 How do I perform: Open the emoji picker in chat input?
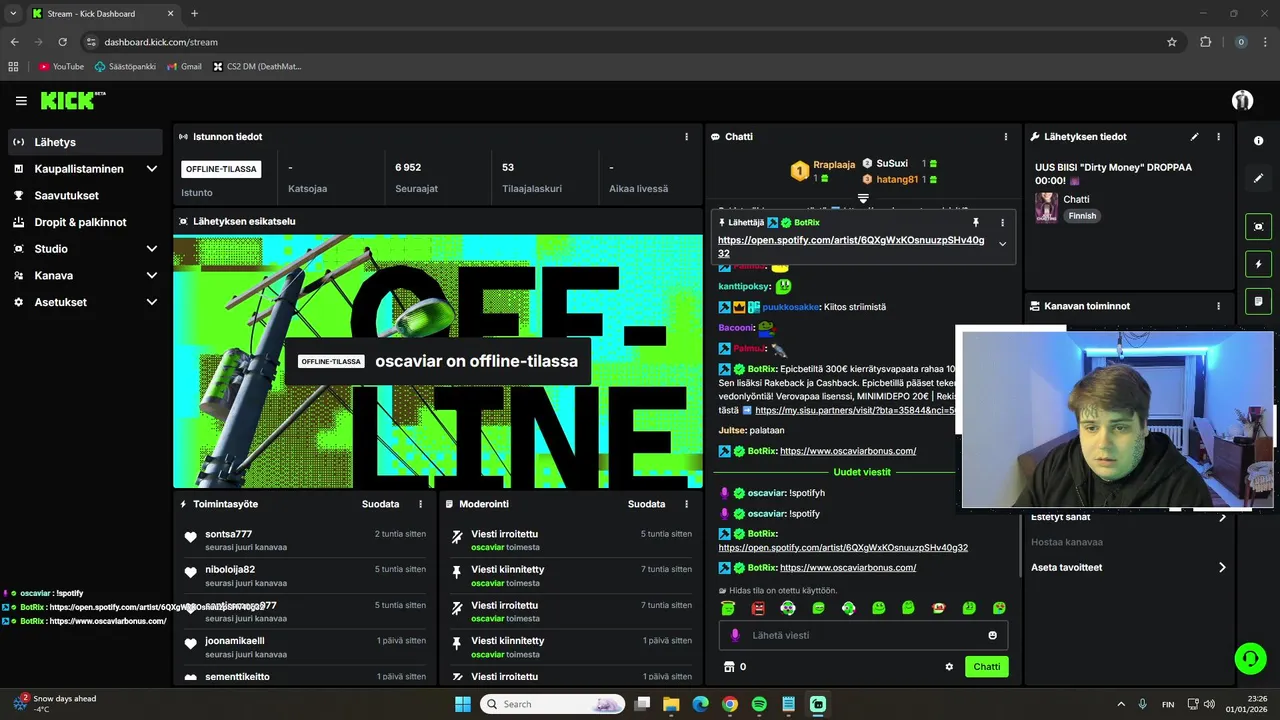(992, 635)
